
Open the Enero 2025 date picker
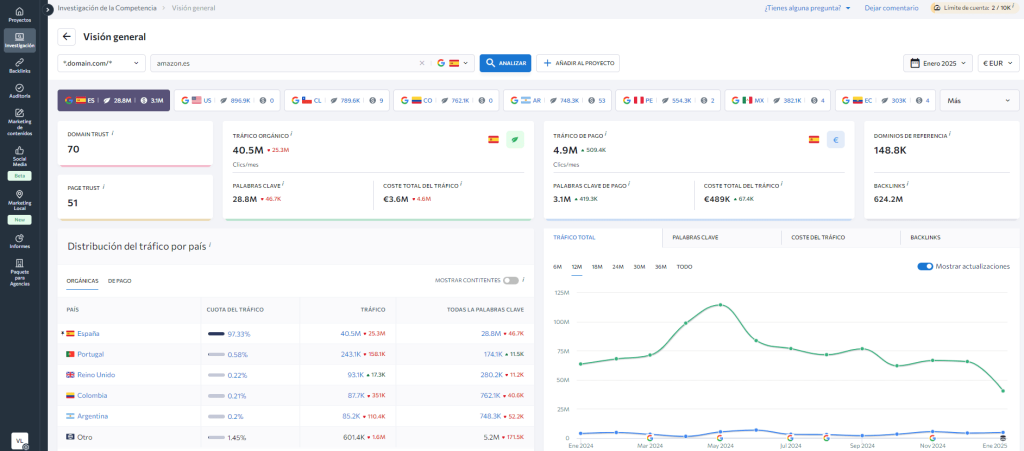[938, 63]
